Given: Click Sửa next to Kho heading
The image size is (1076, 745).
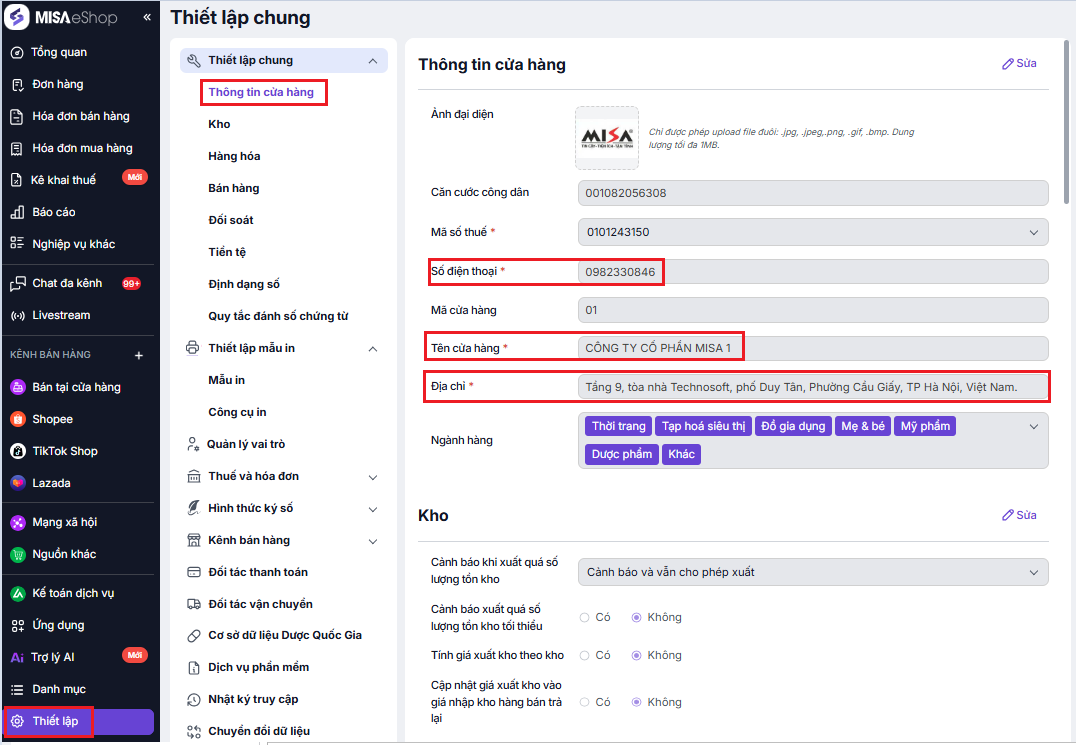Looking at the screenshot, I should (1019, 515).
